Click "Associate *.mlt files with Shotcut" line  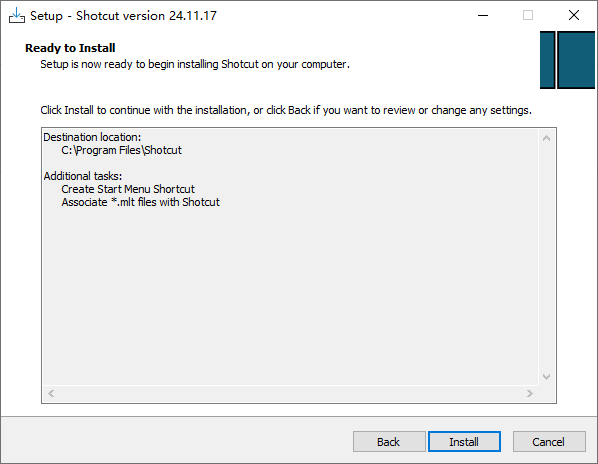(x=140, y=202)
